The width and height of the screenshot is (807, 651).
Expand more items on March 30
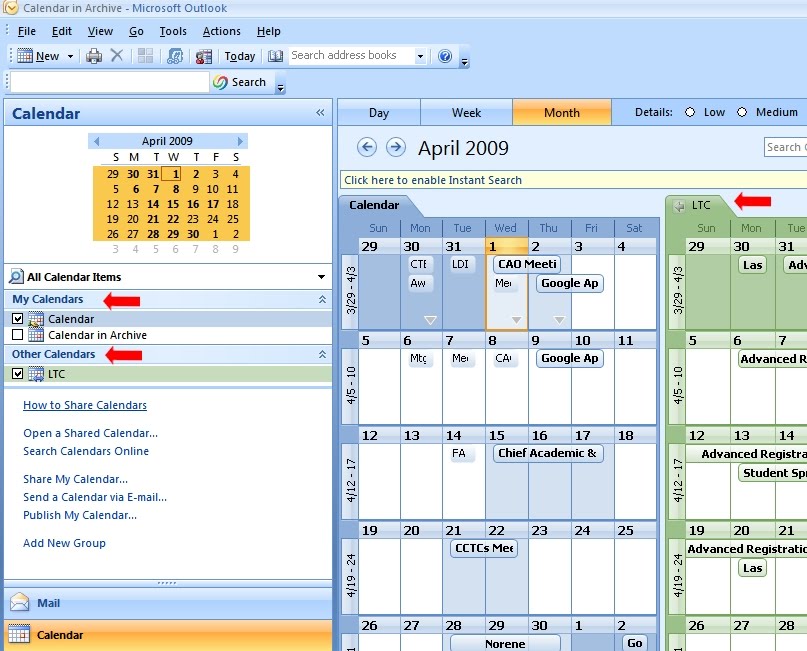[430, 320]
